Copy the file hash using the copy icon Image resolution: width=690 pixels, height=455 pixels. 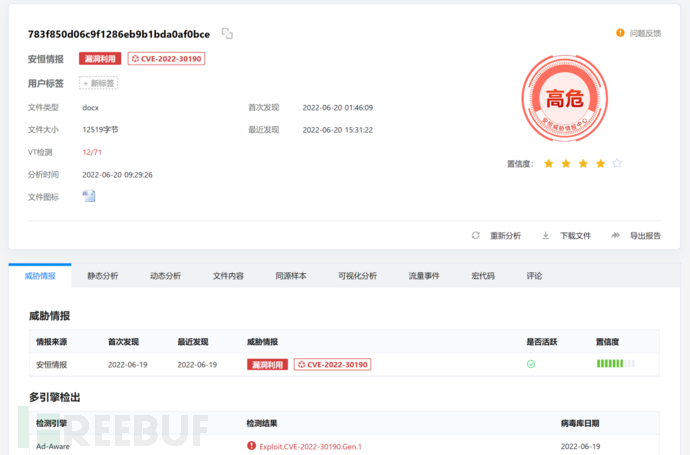click(227, 33)
